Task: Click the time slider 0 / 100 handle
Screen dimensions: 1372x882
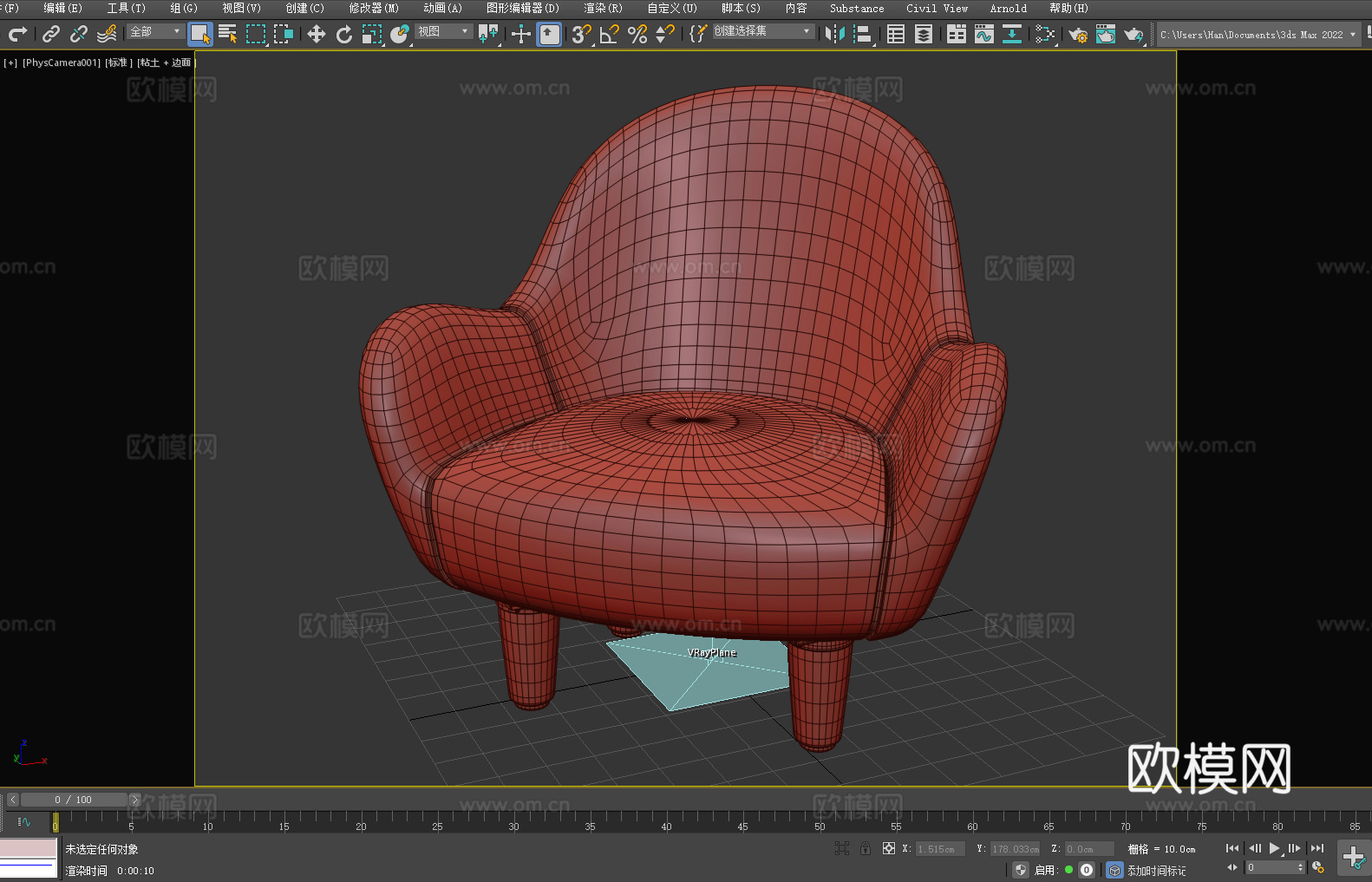Action: coord(74,800)
